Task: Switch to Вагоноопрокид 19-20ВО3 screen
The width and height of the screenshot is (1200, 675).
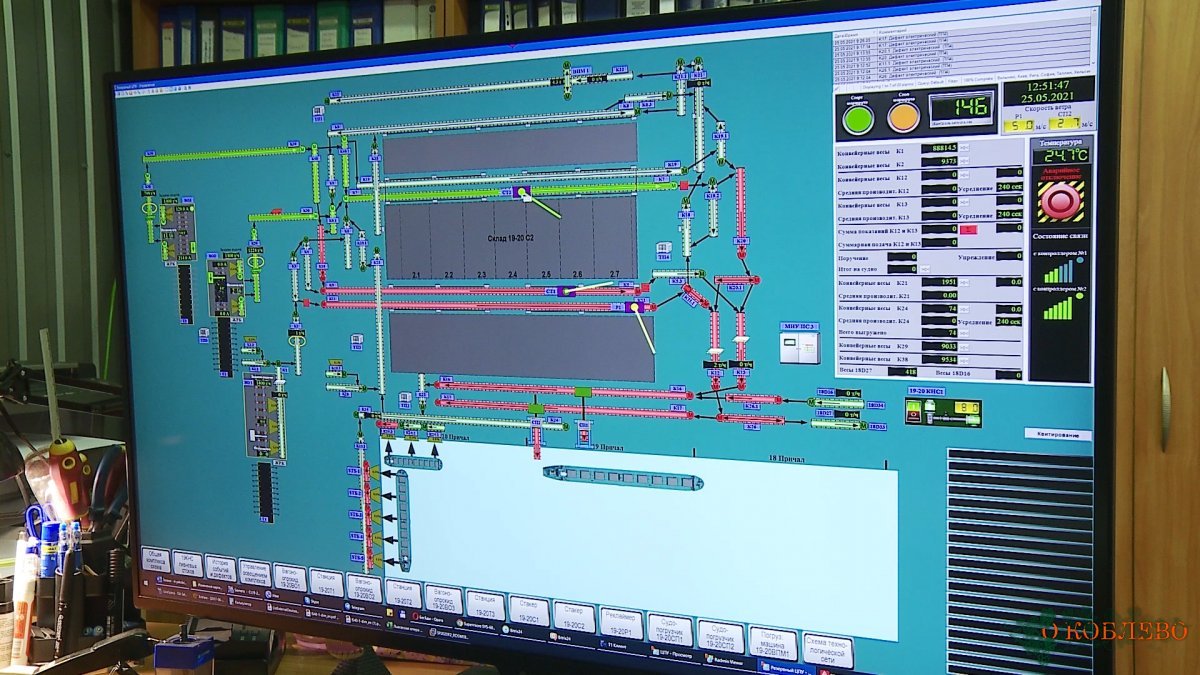Action: 443,598
